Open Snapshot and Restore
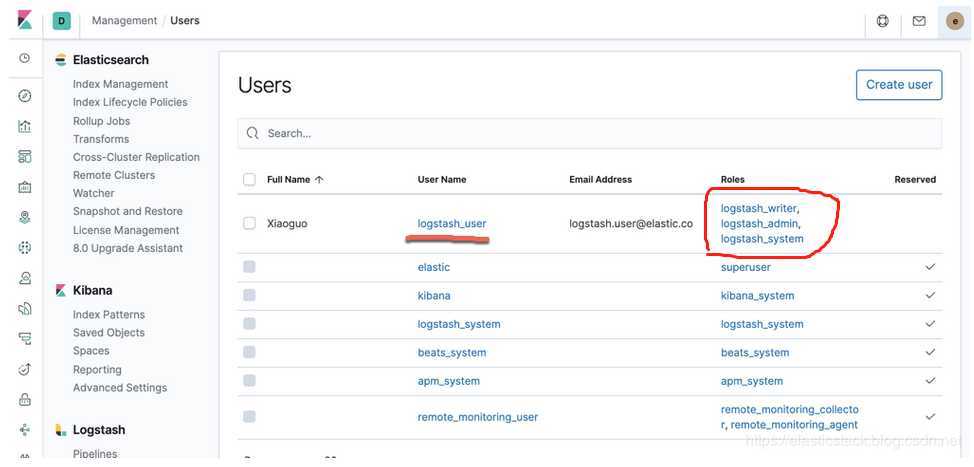974x467 pixels. [x=127, y=211]
